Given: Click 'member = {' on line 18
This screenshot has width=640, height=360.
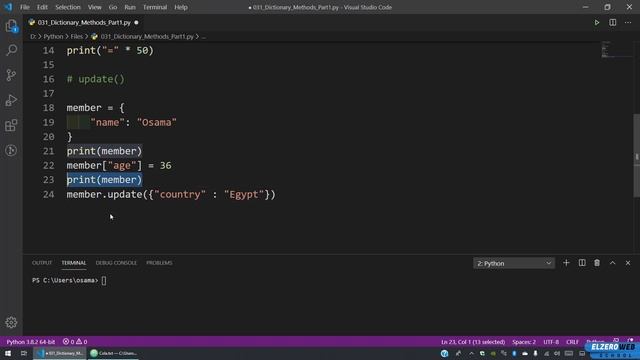Looking at the screenshot, I should tap(96, 108).
